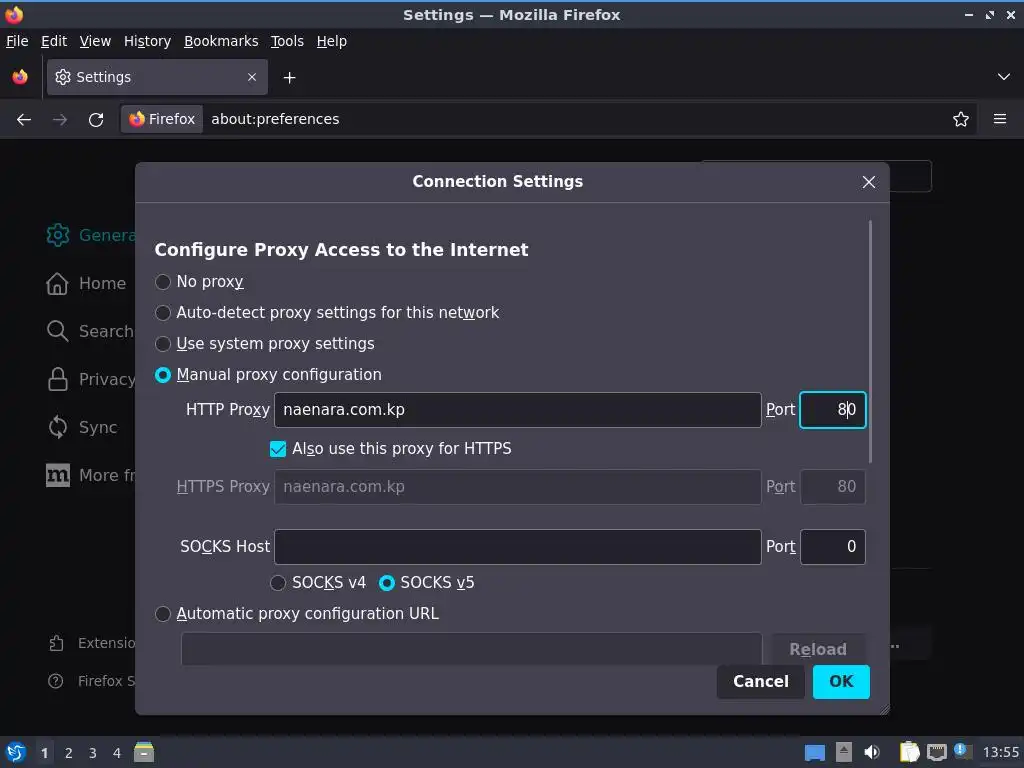The width and height of the screenshot is (1024, 768).
Task: Click the Cancel button
Action: pyautogui.click(x=761, y=682)
